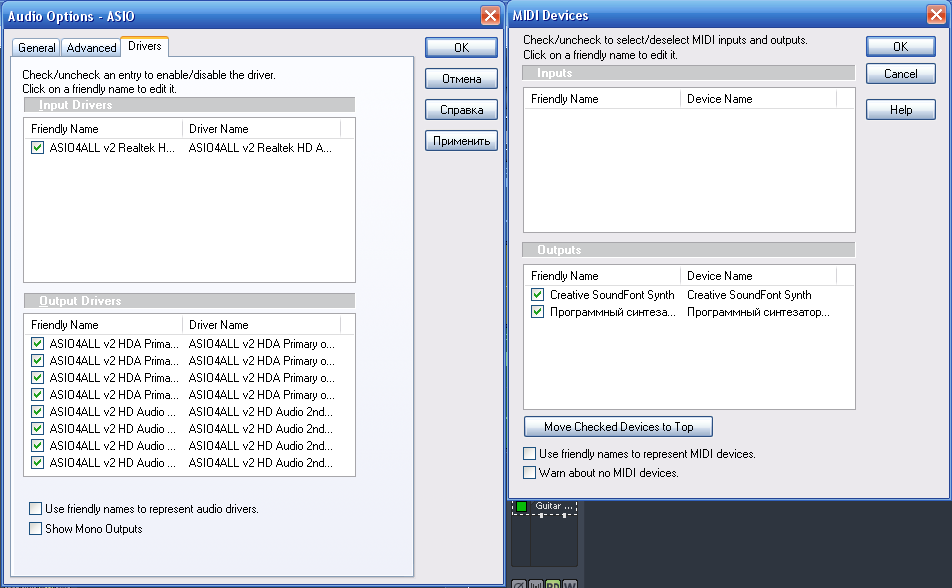This screenshot has width=952, height=588.
Task: Click Input Drivers Friendly Name column header
Action: [104, 129]
